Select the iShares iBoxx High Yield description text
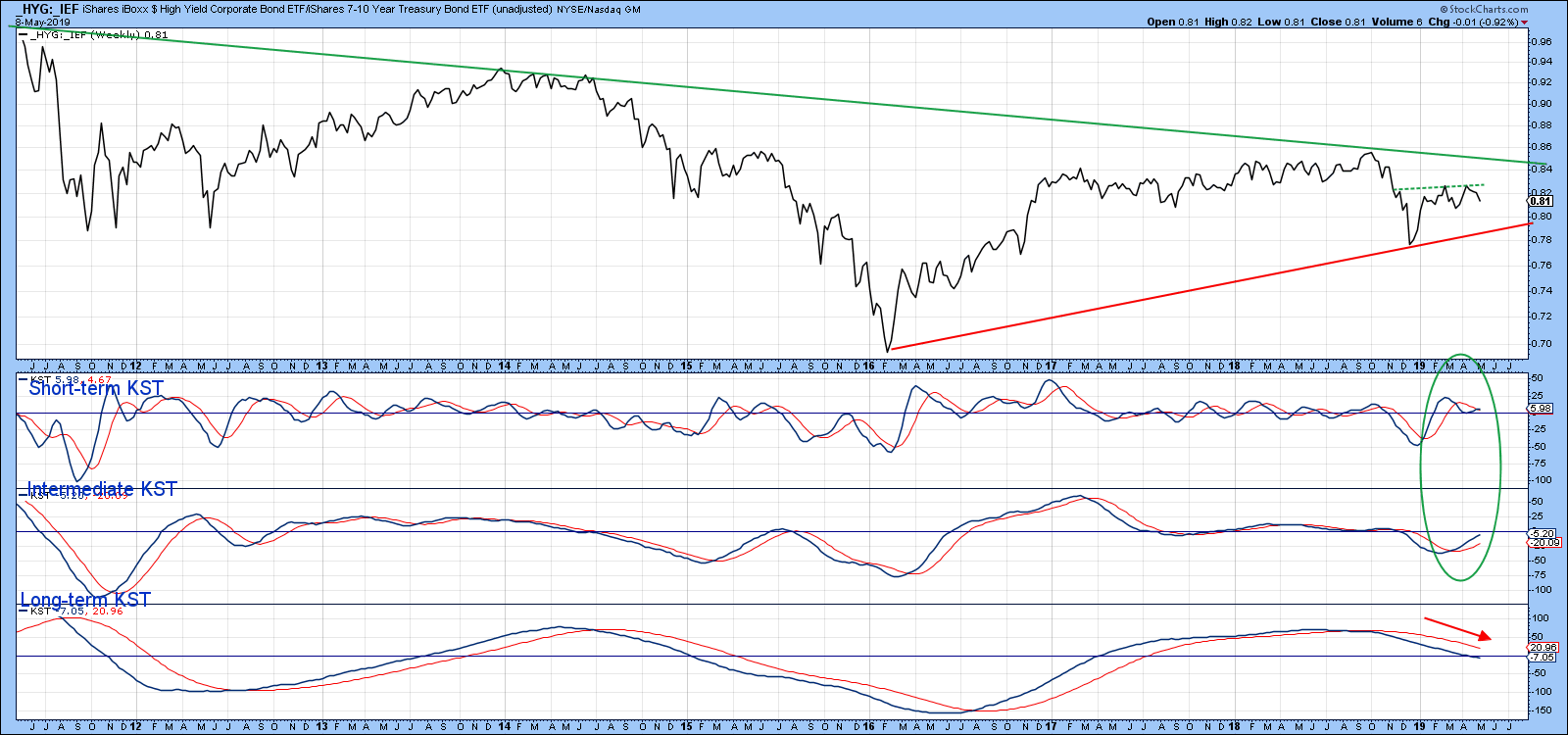 (x=318, y=9)
